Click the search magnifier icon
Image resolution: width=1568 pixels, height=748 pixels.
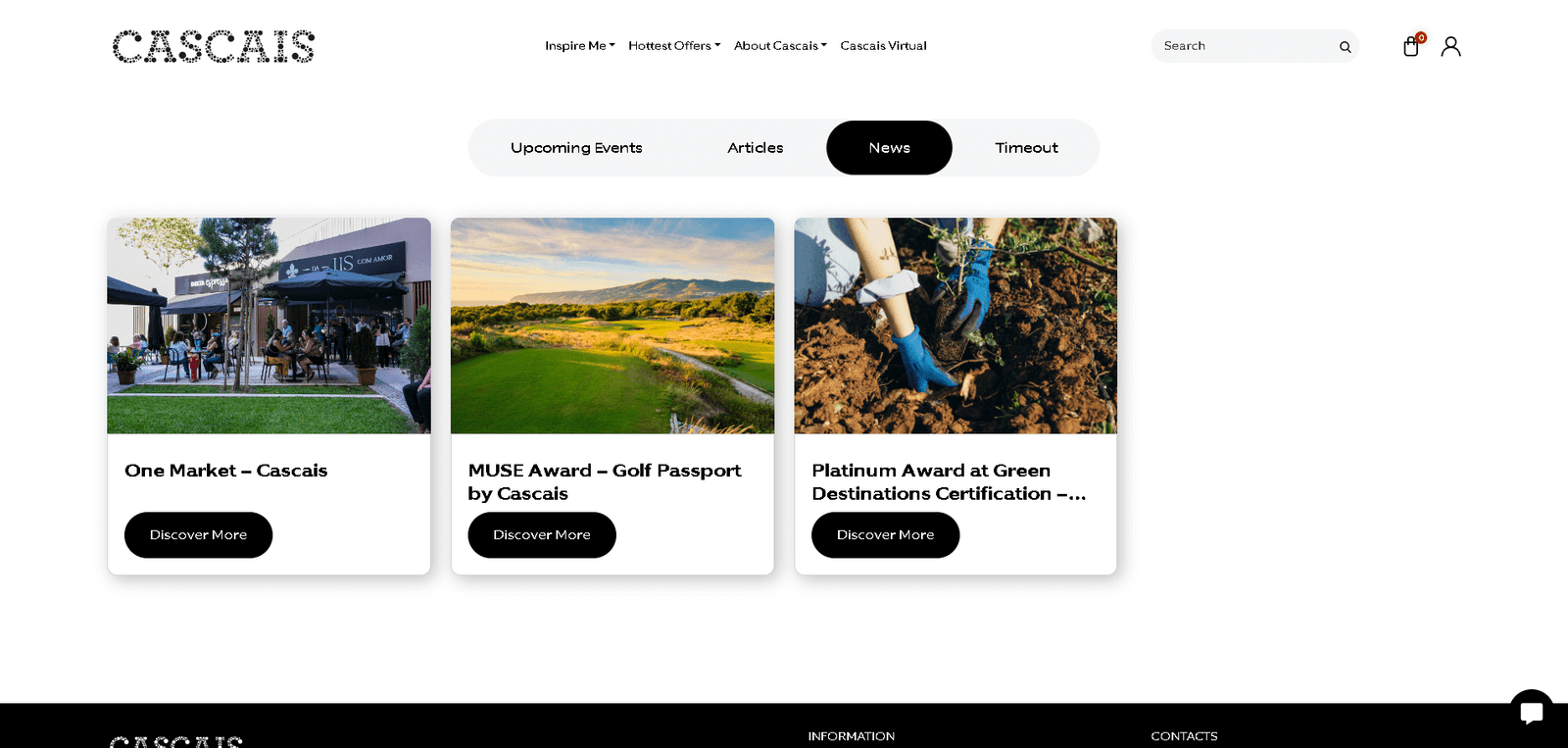click(1345, 46)
